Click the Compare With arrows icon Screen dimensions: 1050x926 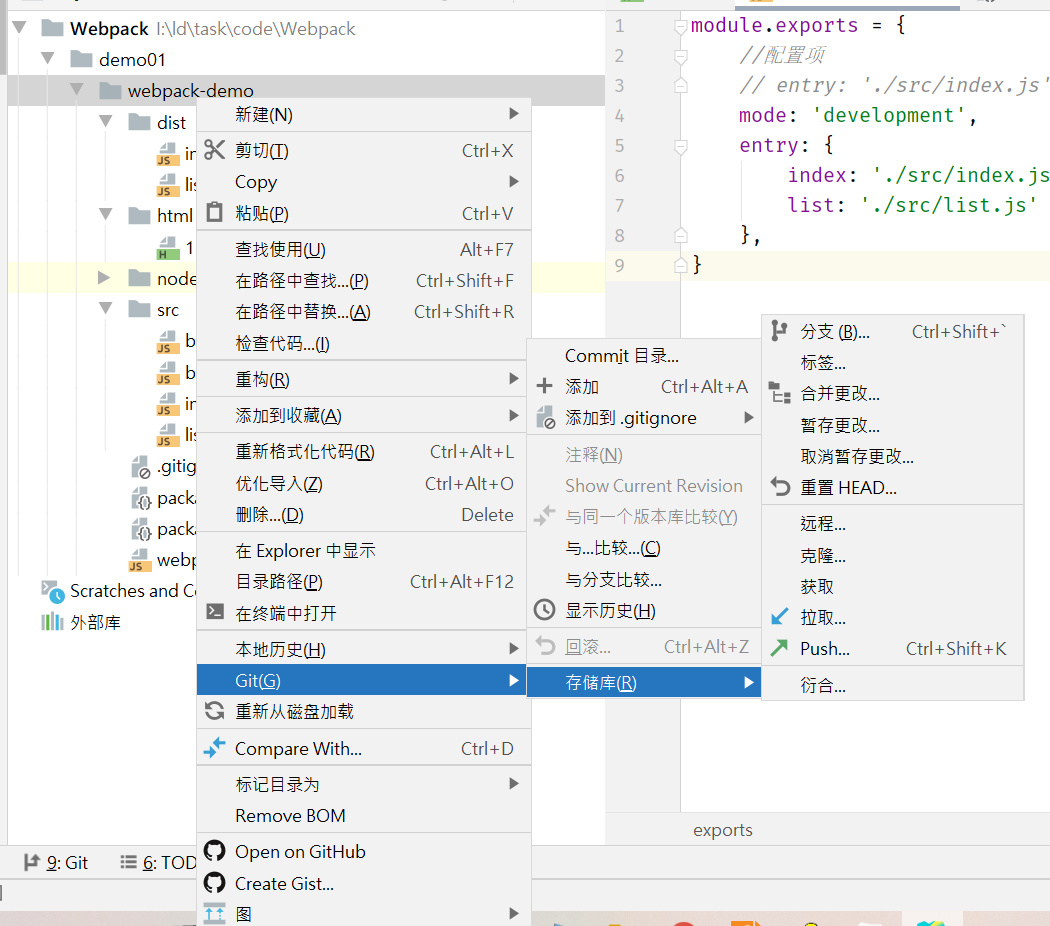214,747
